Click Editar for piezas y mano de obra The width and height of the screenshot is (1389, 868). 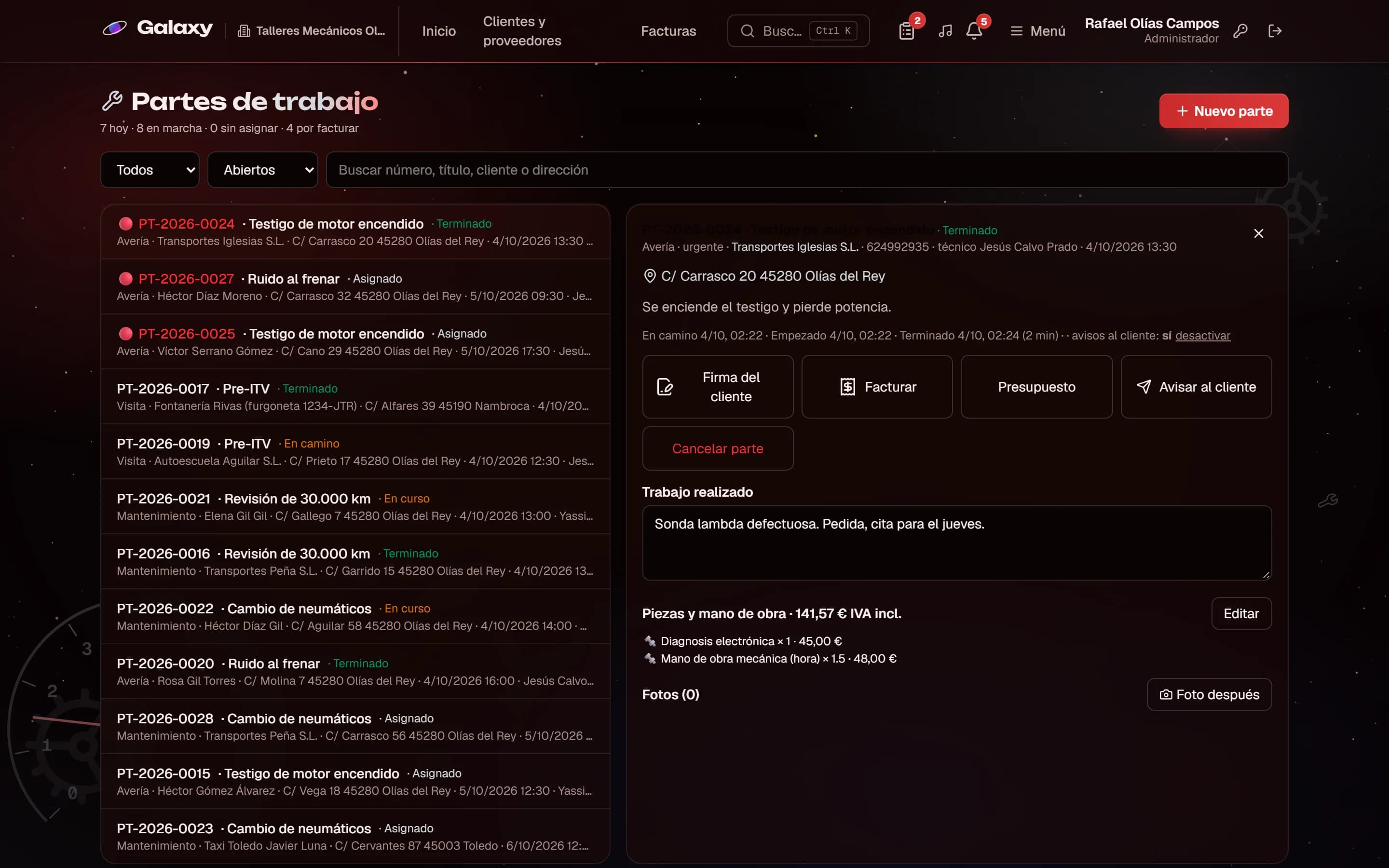point(1241,614)
